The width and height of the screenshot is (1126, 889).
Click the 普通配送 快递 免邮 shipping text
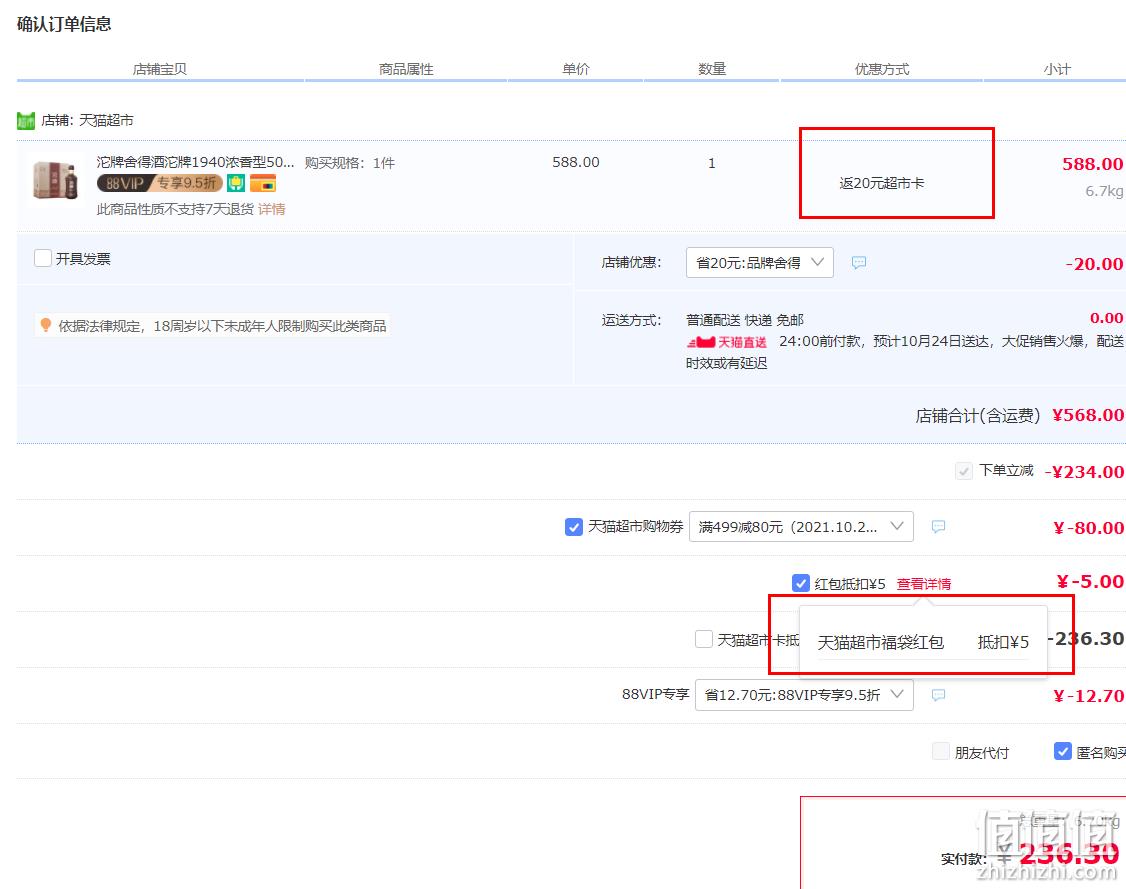click(745, 320)
